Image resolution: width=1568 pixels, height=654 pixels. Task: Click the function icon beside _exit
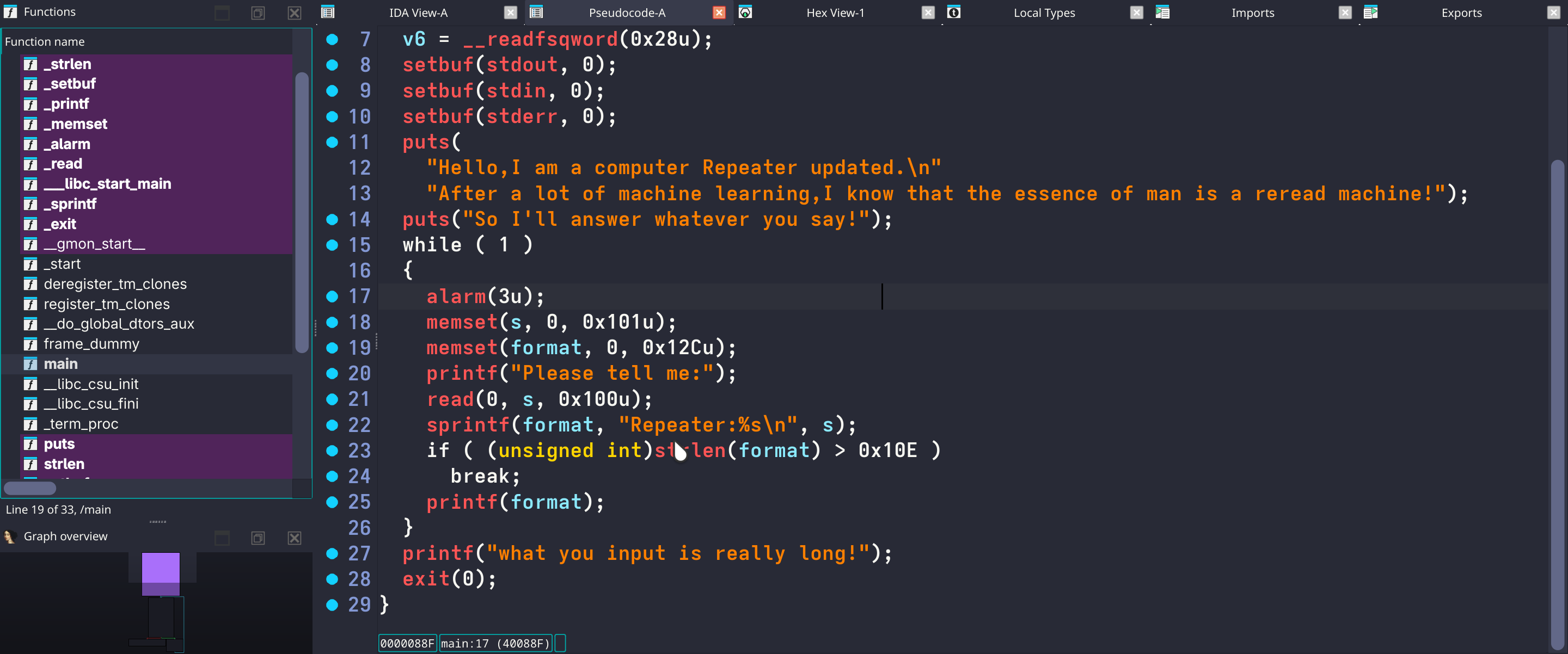(x=30, y=224)
